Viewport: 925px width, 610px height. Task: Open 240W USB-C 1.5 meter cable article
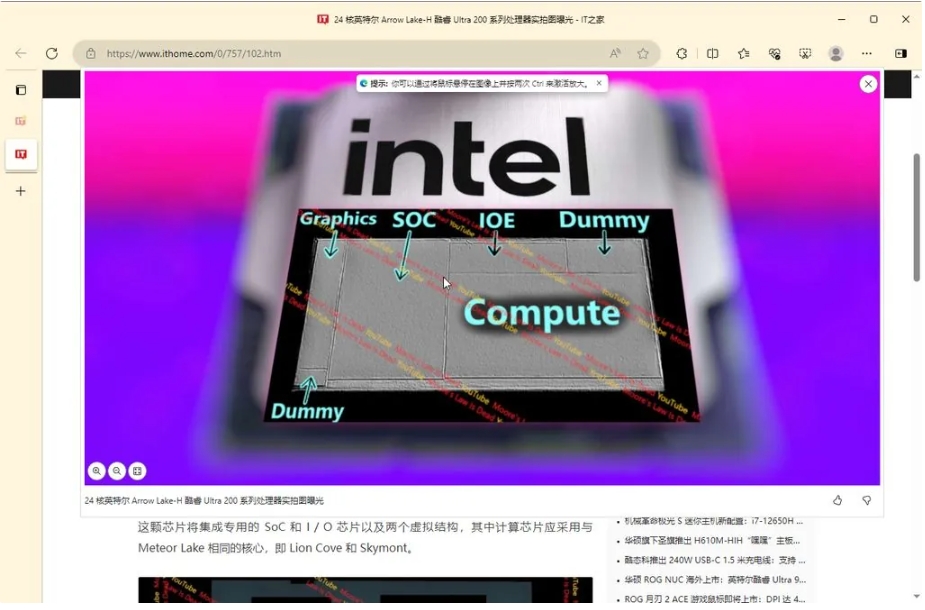(x=717, y=561)
